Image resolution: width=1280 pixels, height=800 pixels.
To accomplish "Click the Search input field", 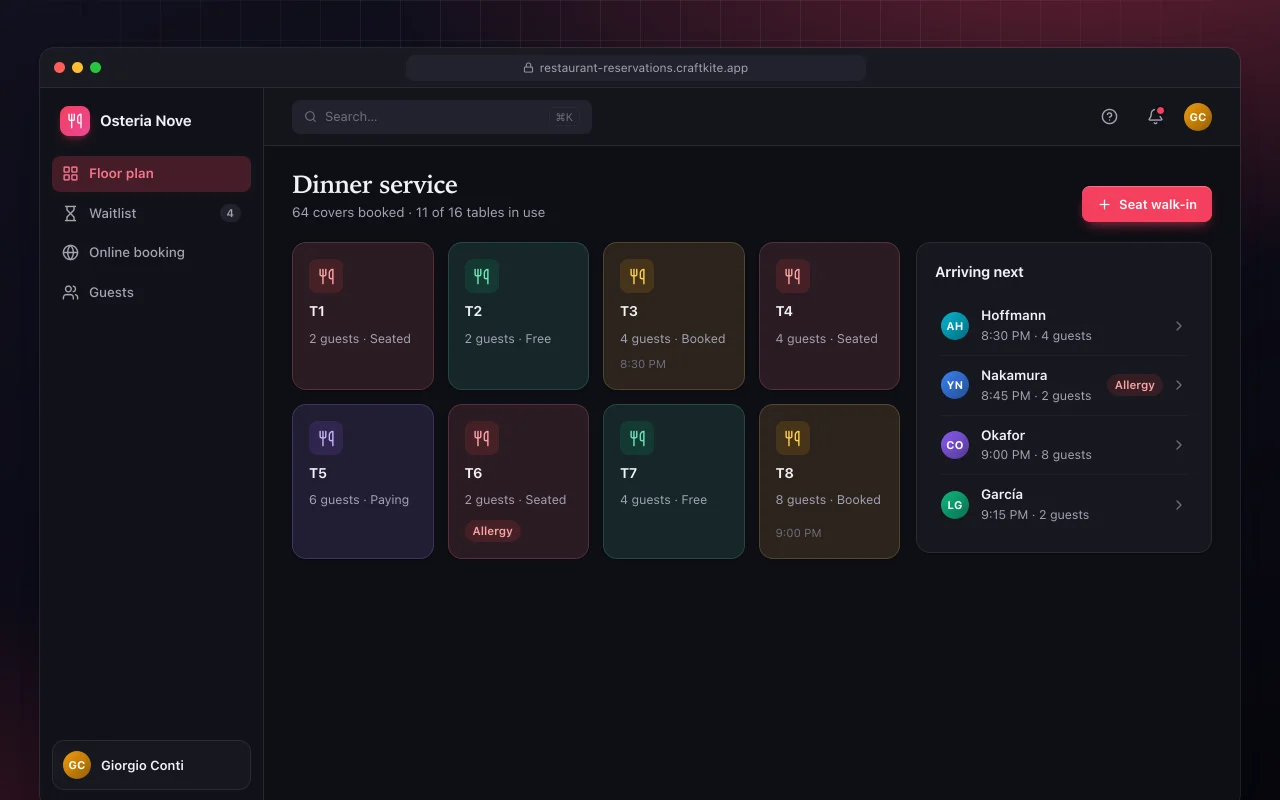I will click(x=442, y=117).
